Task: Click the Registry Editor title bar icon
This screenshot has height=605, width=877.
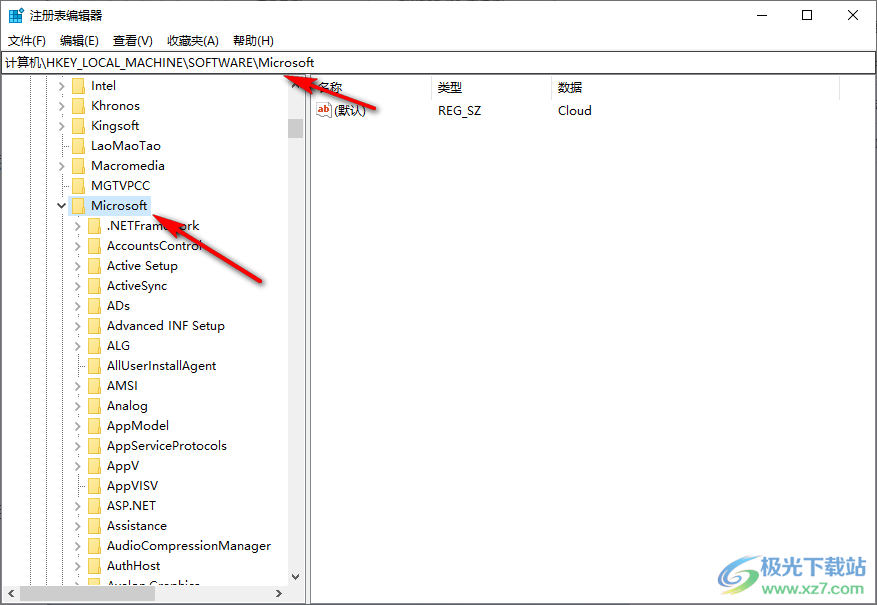Action: click(x=16, y=16)
